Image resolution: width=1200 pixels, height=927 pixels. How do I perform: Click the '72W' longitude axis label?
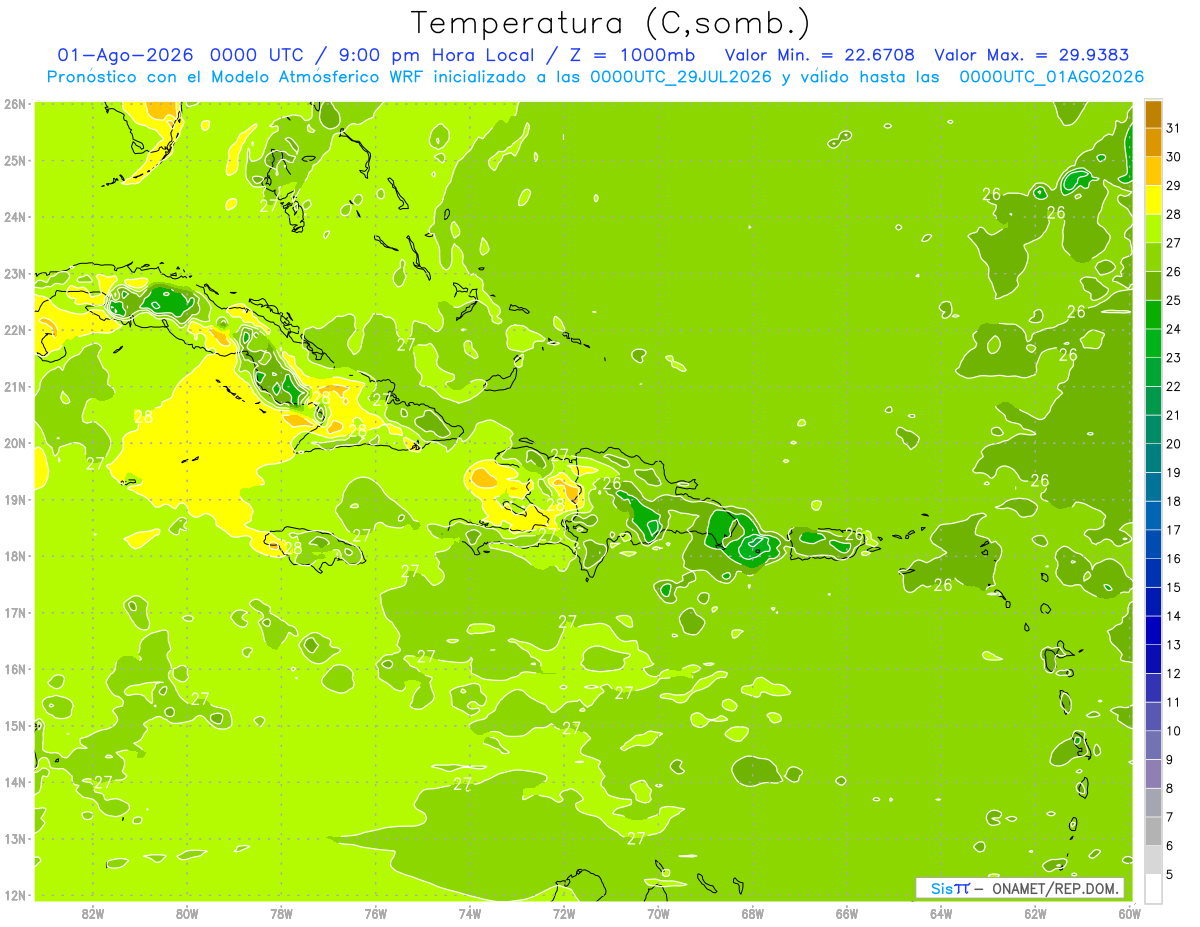(564, 912)
